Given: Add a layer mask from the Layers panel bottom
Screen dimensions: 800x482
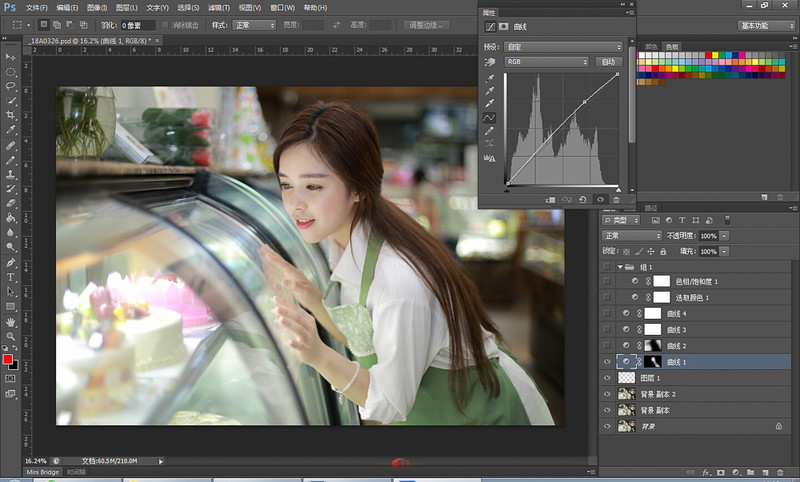Looking at the screenshot, I should coord(720,473).
